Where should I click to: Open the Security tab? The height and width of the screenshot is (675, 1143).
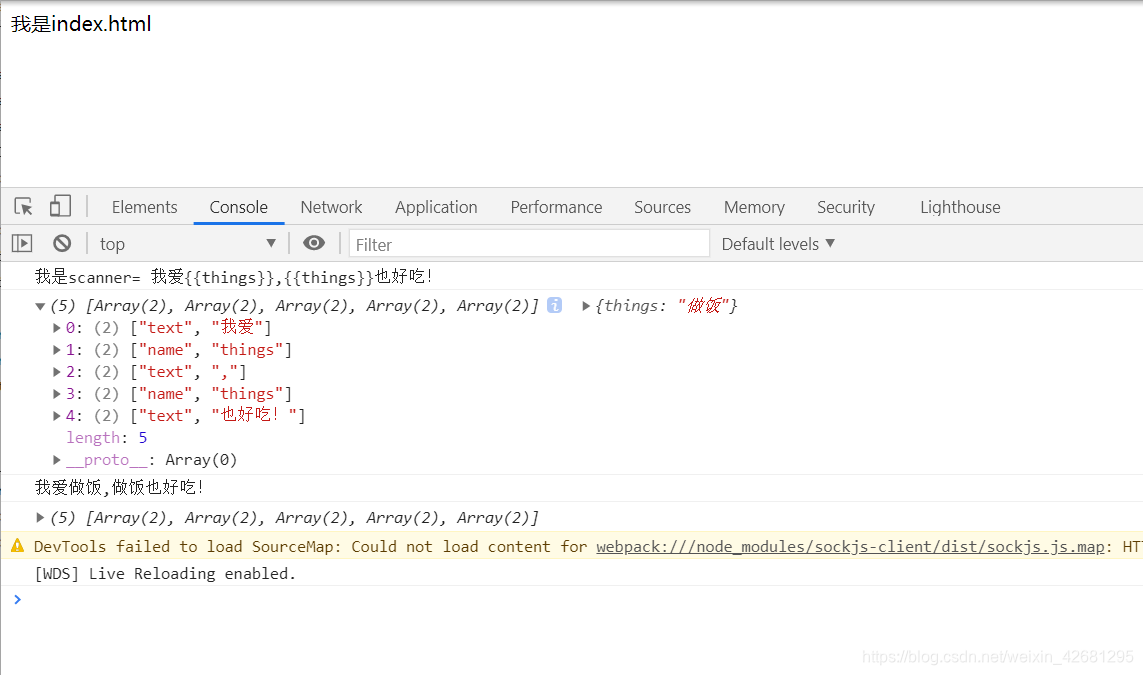(846, 207)
